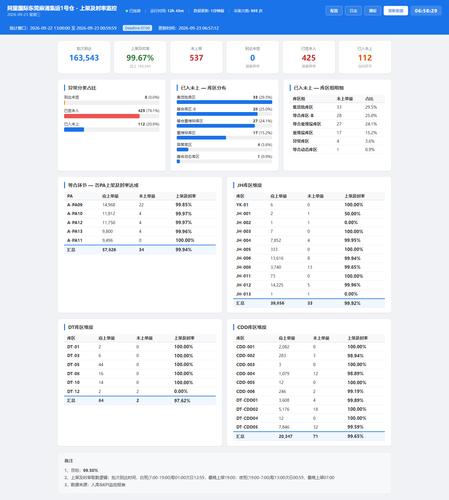Click the 17 (15.2%) distribution bar
449x500 pixels.
tap(201, 138)
